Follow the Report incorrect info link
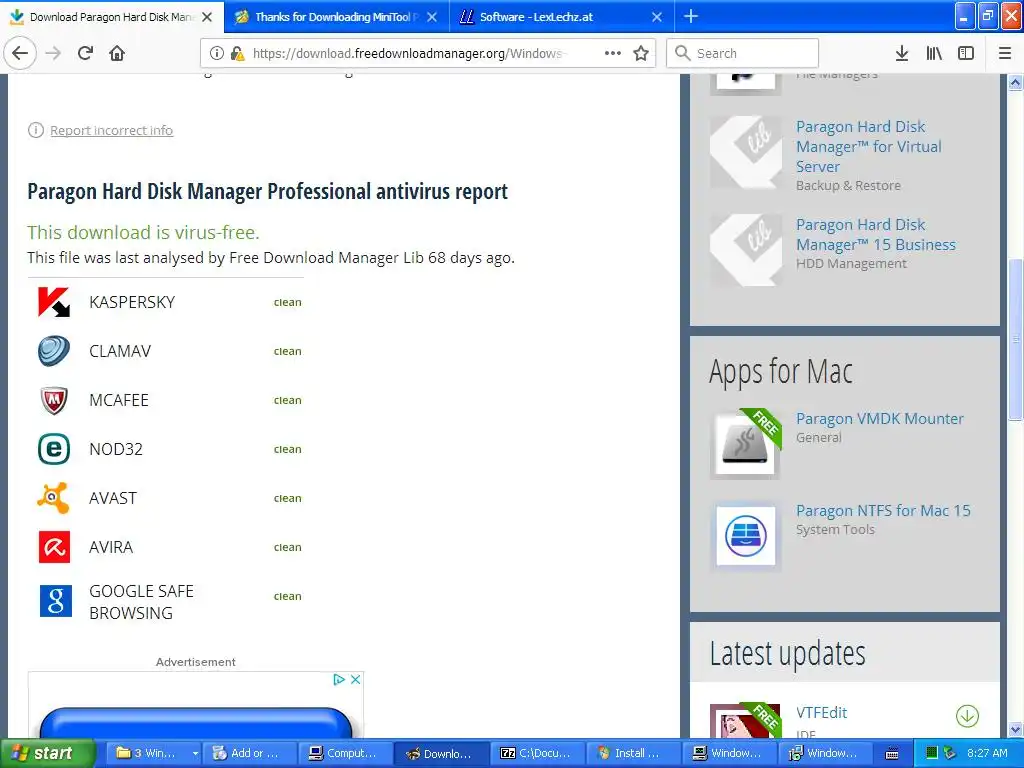Image resolution: width=1024 pixels, height=768 pixels. point(112,130)
